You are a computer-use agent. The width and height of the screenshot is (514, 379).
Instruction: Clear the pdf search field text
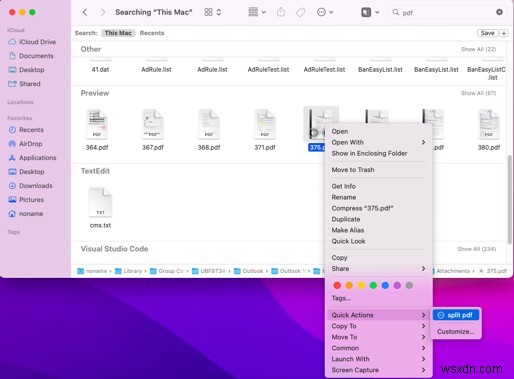(x=499, y=12)
